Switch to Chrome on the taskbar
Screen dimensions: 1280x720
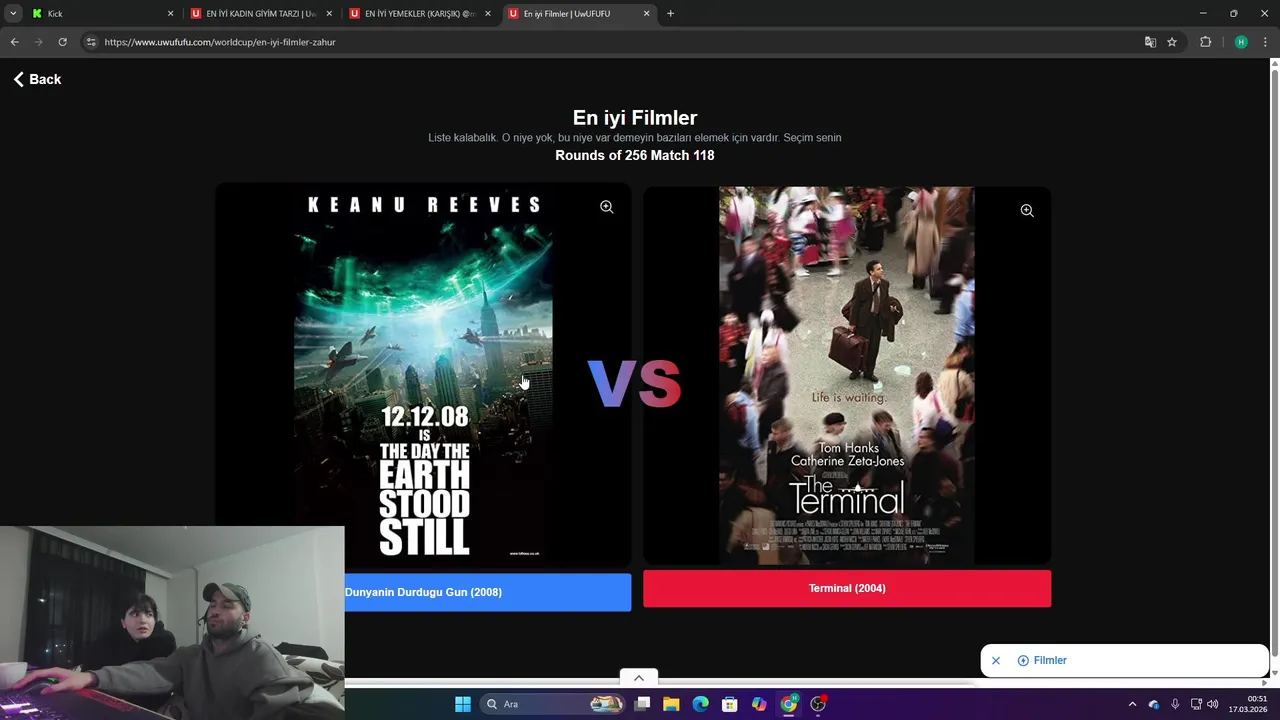(x=789, y=704)
